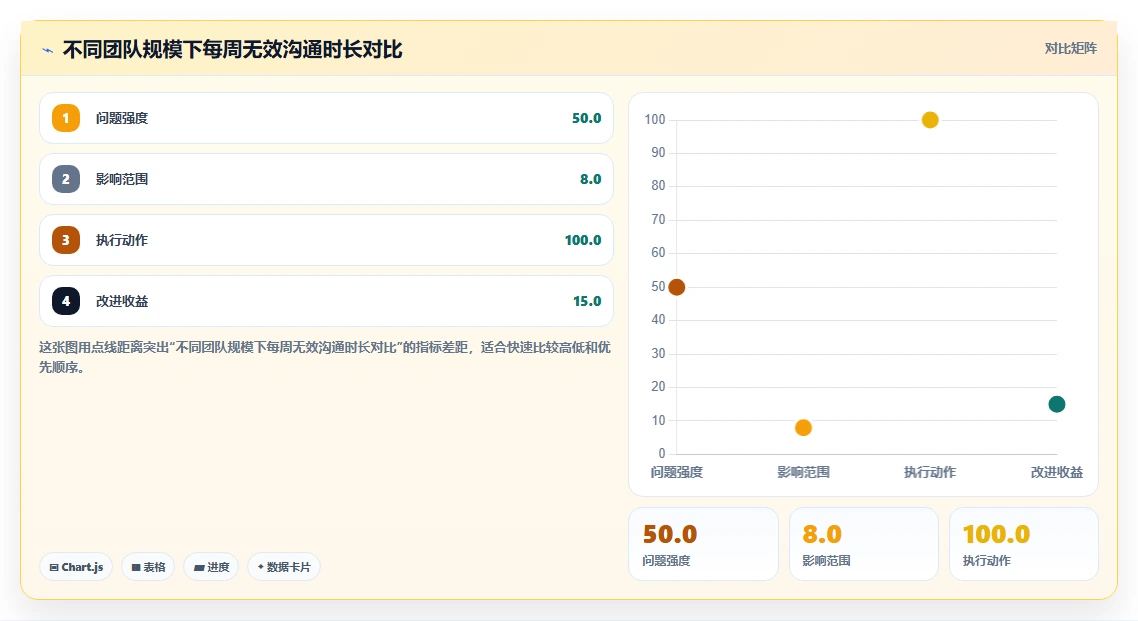Click the Chart.js tag chip
Viewport: 1138px width, 621px height.
(x=76, y=567)
